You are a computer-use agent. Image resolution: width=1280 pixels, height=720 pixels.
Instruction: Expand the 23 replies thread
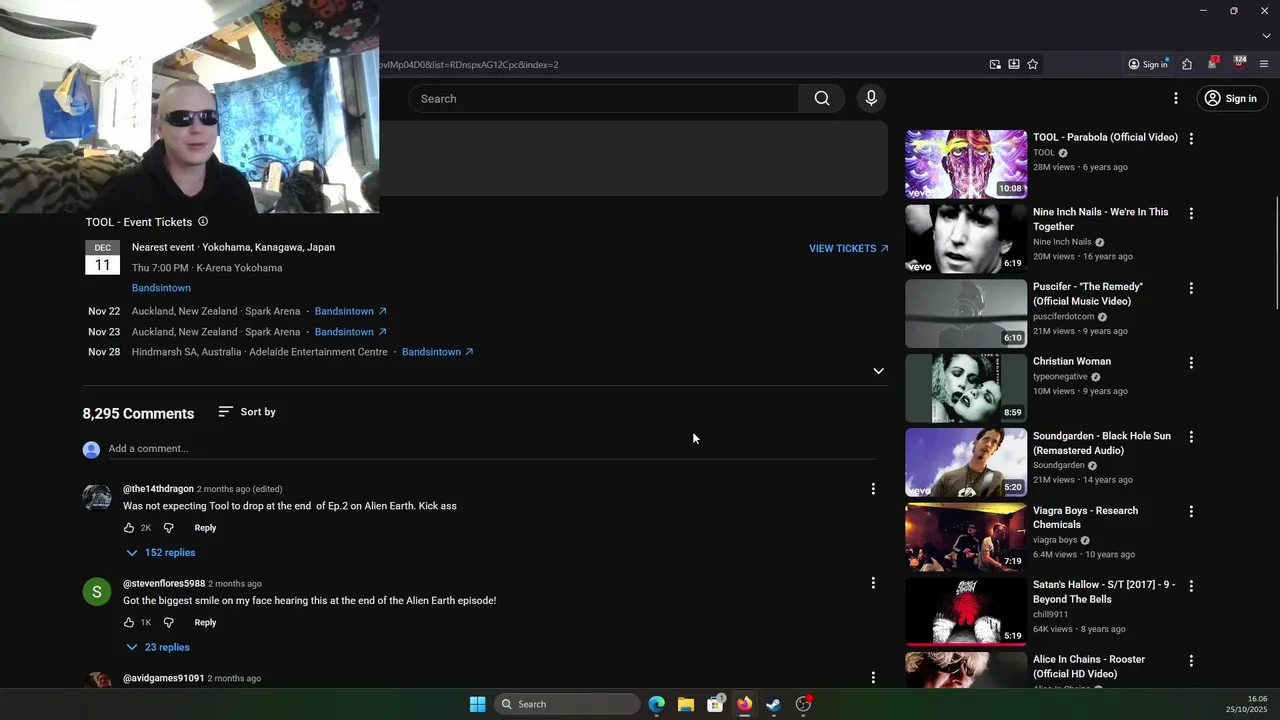[157, 648]
